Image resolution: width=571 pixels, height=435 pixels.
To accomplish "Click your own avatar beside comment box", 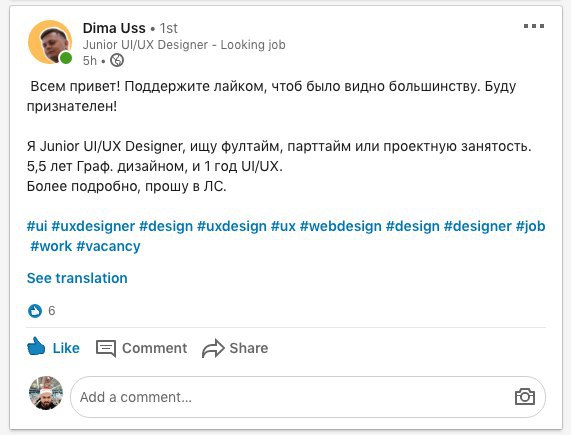I will (46, 393).
